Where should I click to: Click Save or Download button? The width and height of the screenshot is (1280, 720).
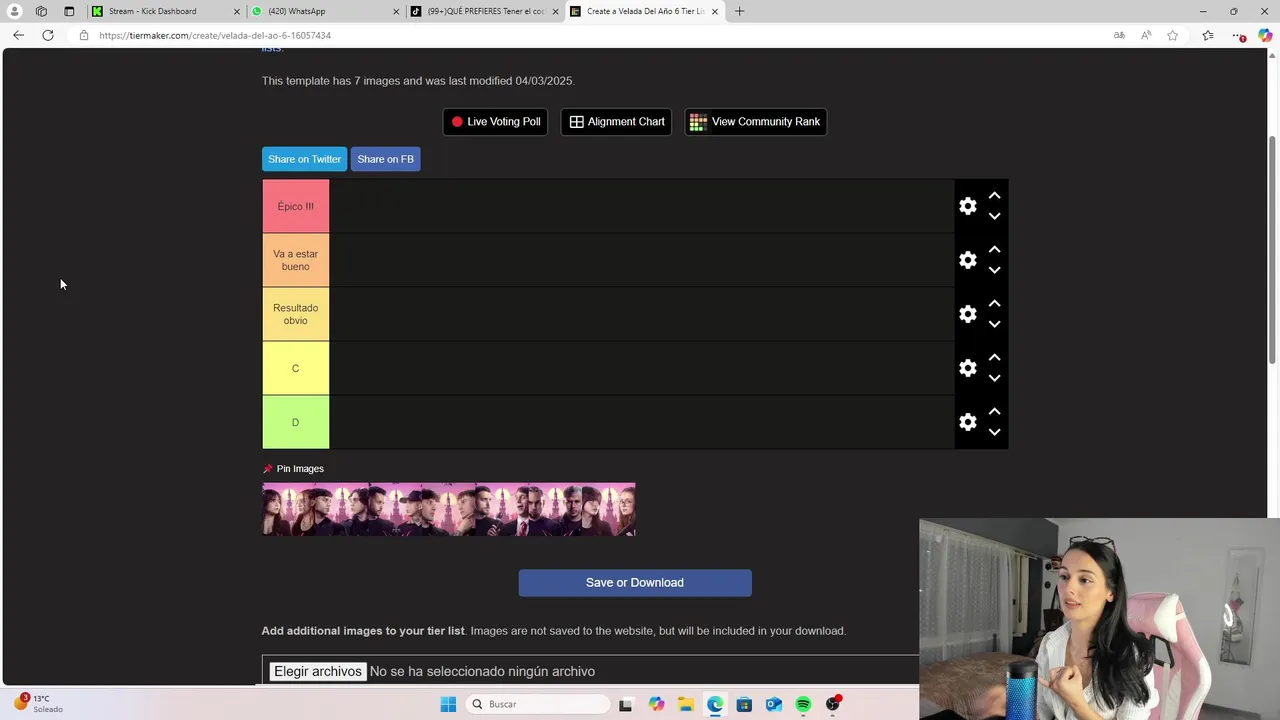(x=635, y=583)
